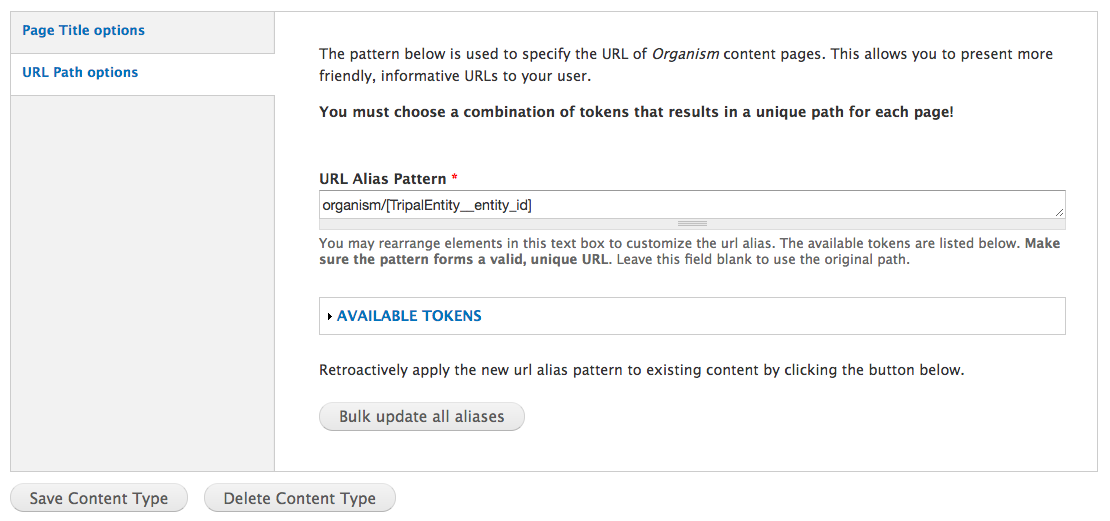Click the grippie bar below the pattern textarea
Viewport: 1110px width, 521px height.
tap(692, 224)
